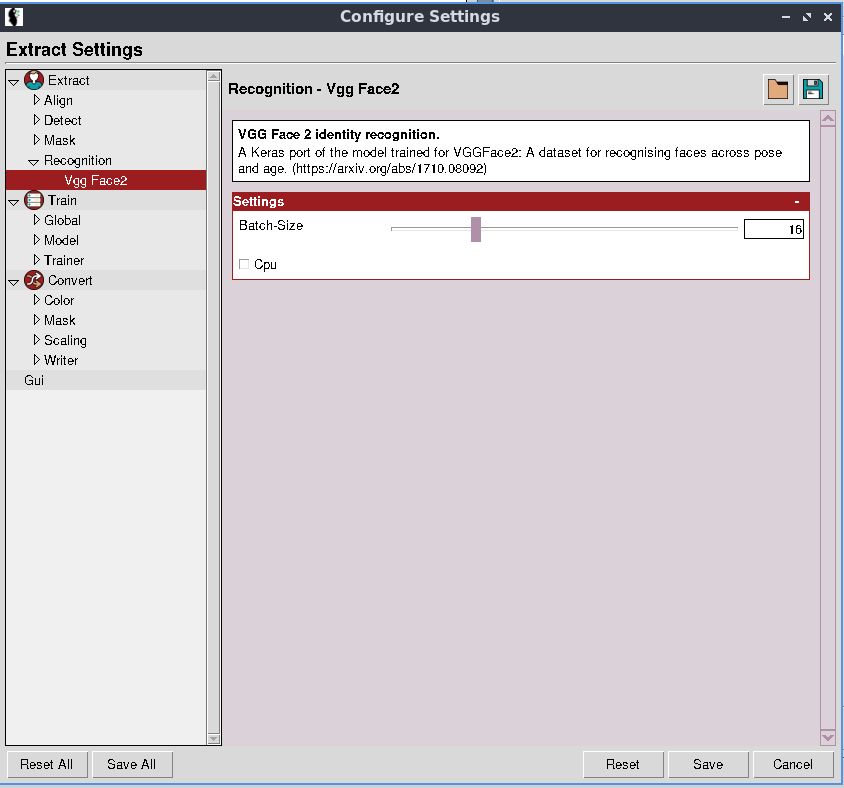844x788 pixels.
Task: Click the tree panel scroll down arrow
Action: 214,738
